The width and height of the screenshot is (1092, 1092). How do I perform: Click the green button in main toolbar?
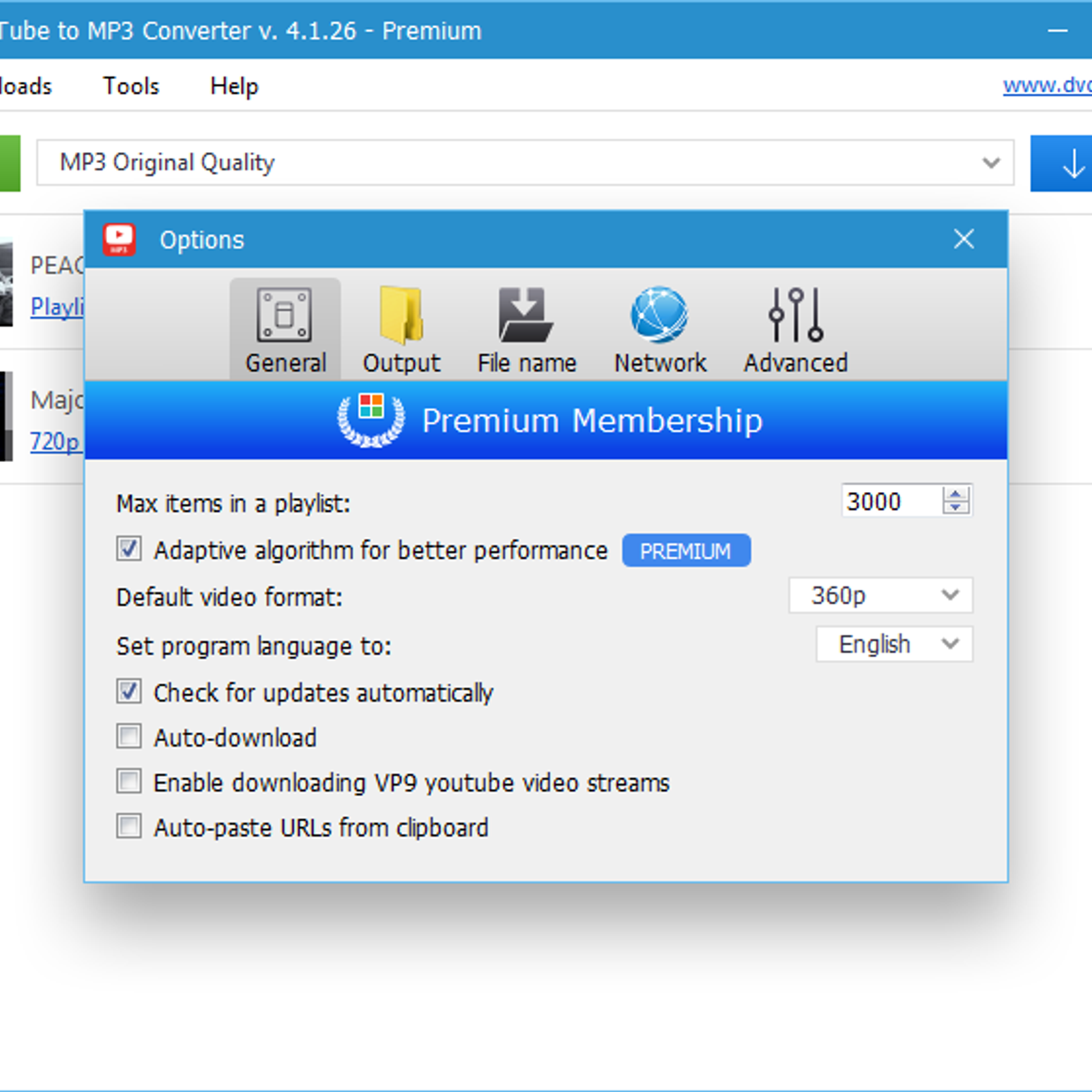(10, 163)
